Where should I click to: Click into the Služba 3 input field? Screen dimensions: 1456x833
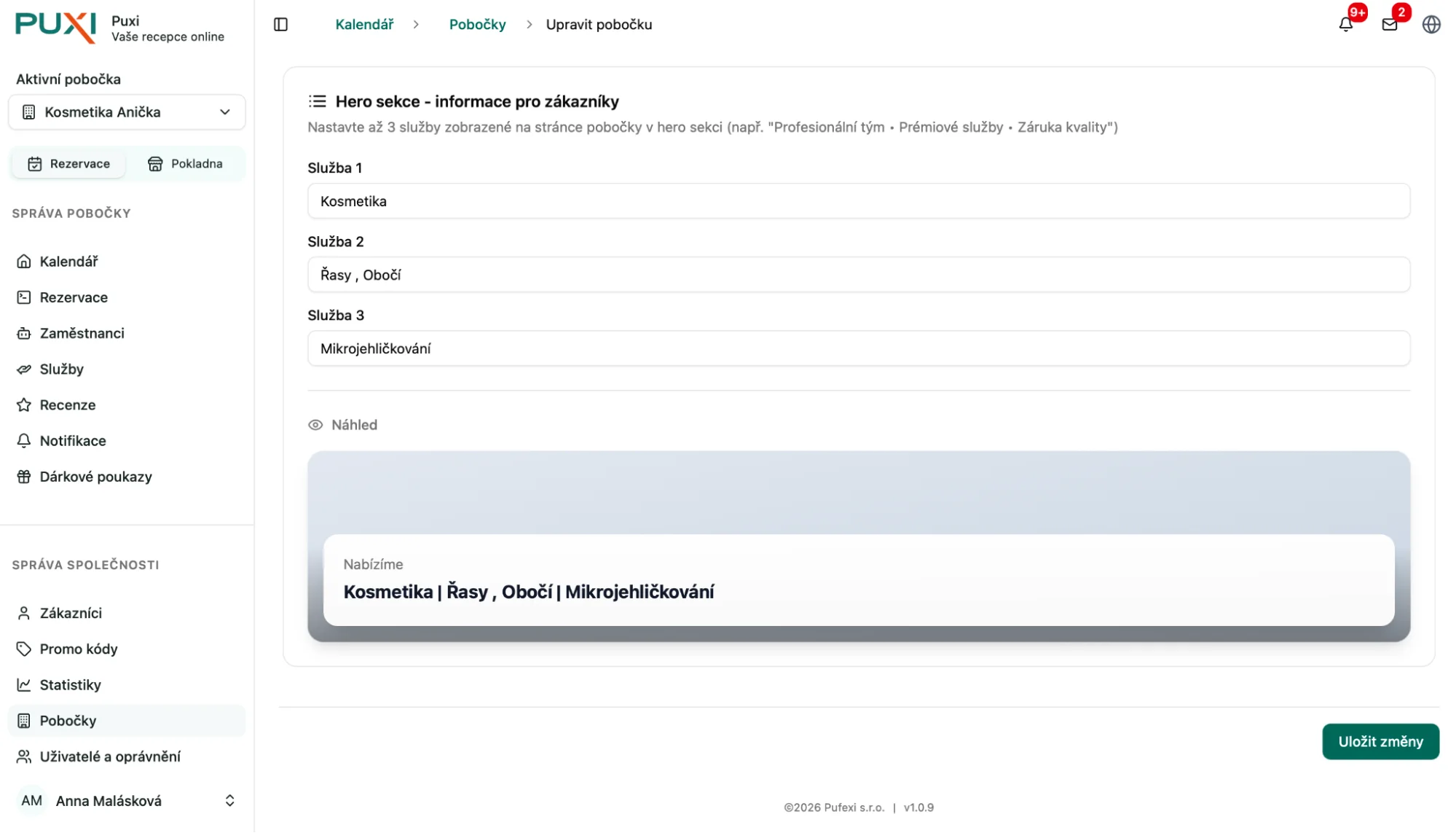pos(858,349)
